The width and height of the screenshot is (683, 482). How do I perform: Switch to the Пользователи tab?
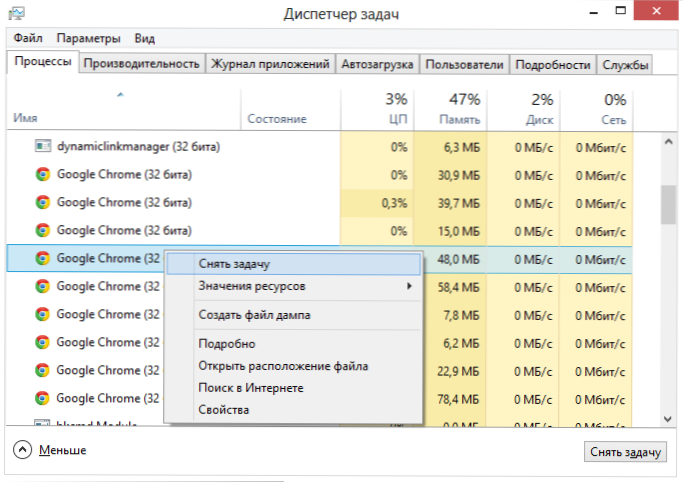[x=464, y=64]
